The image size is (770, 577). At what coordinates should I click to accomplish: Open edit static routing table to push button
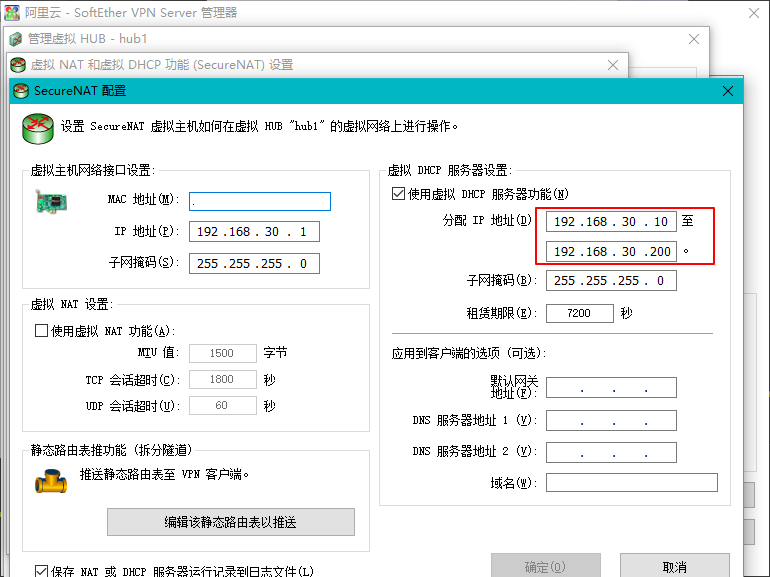(x=231, y=522)
